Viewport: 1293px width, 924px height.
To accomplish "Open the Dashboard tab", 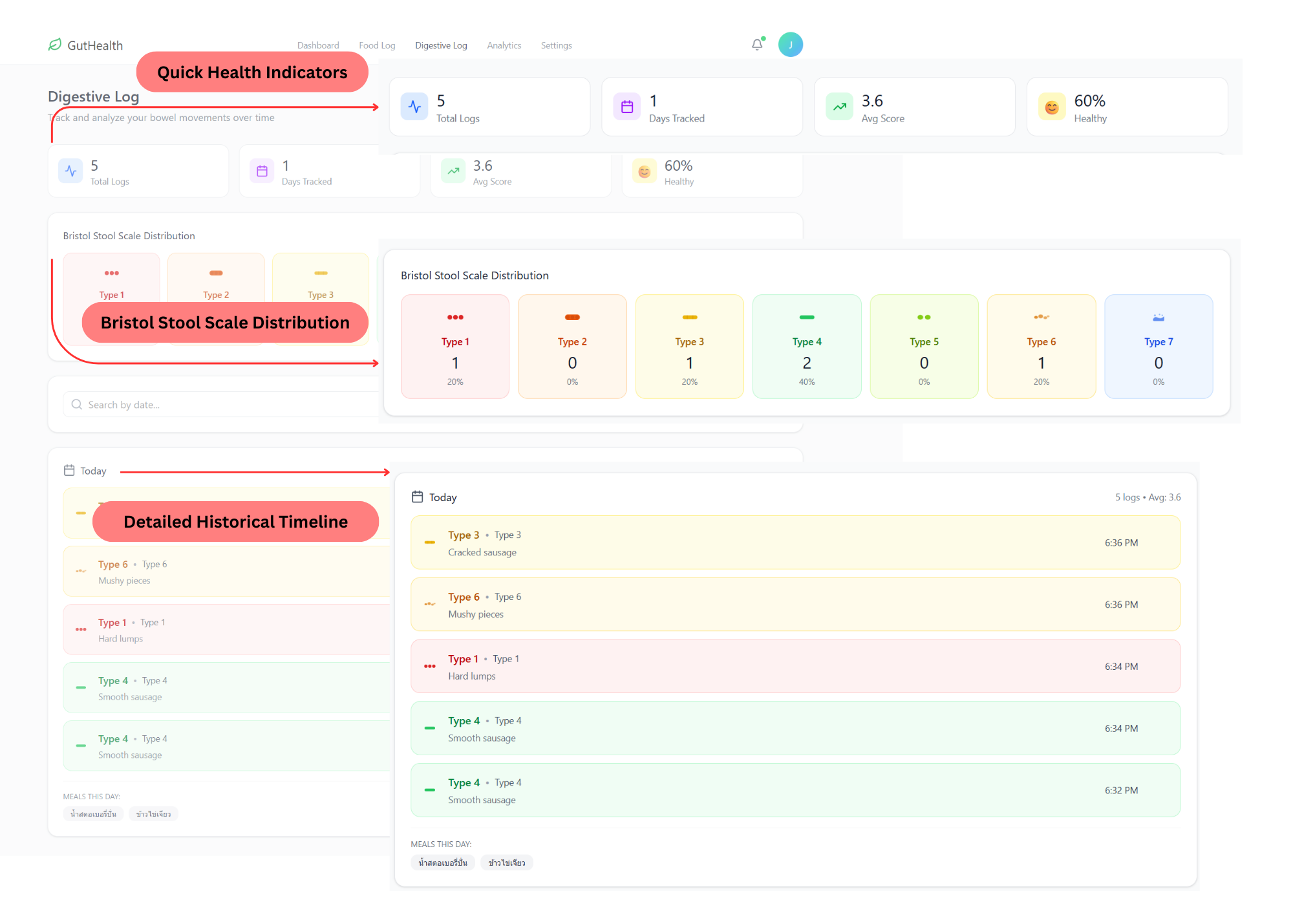I will (318, 45).
